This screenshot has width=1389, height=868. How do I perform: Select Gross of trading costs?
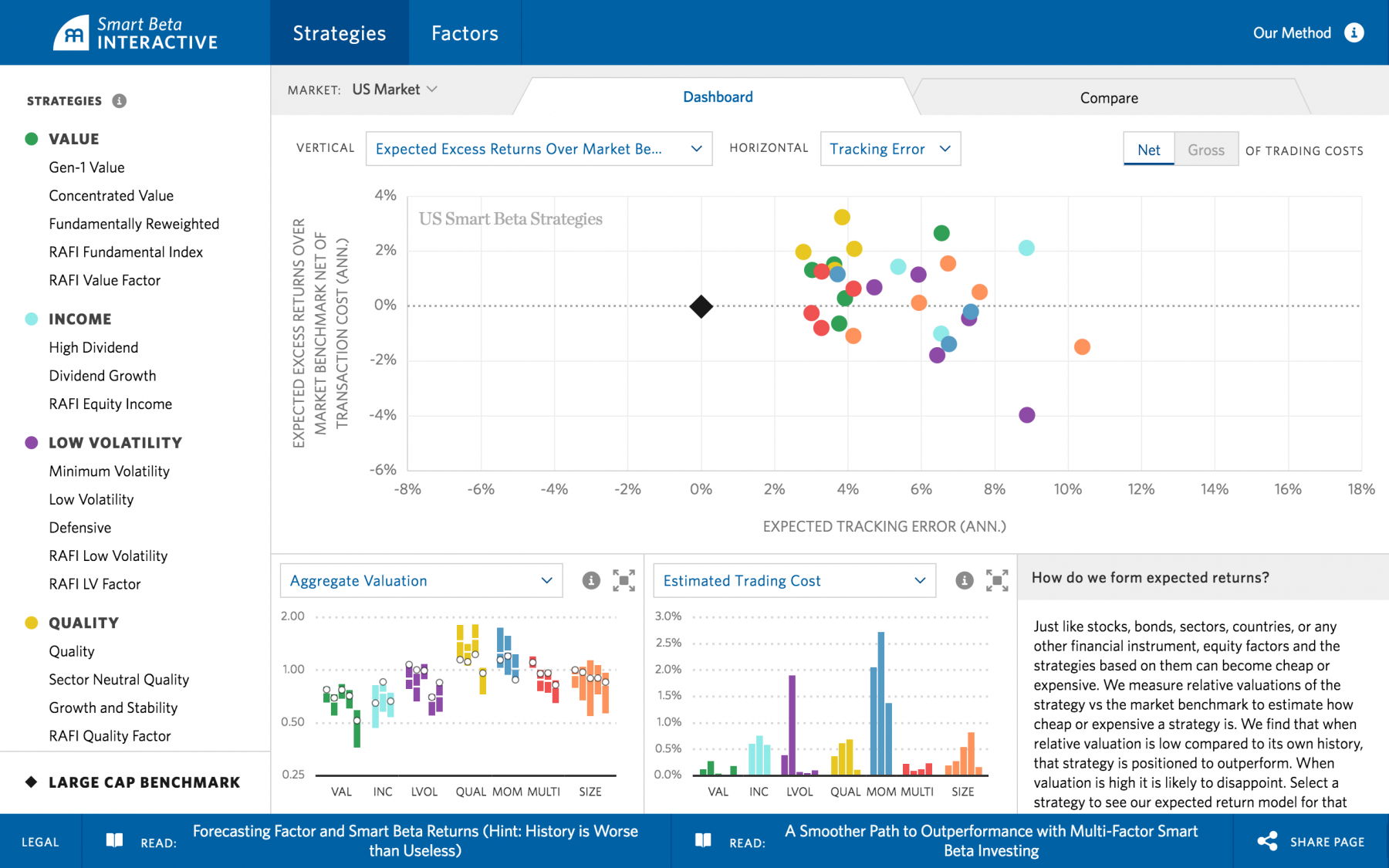pos(1206,149)
